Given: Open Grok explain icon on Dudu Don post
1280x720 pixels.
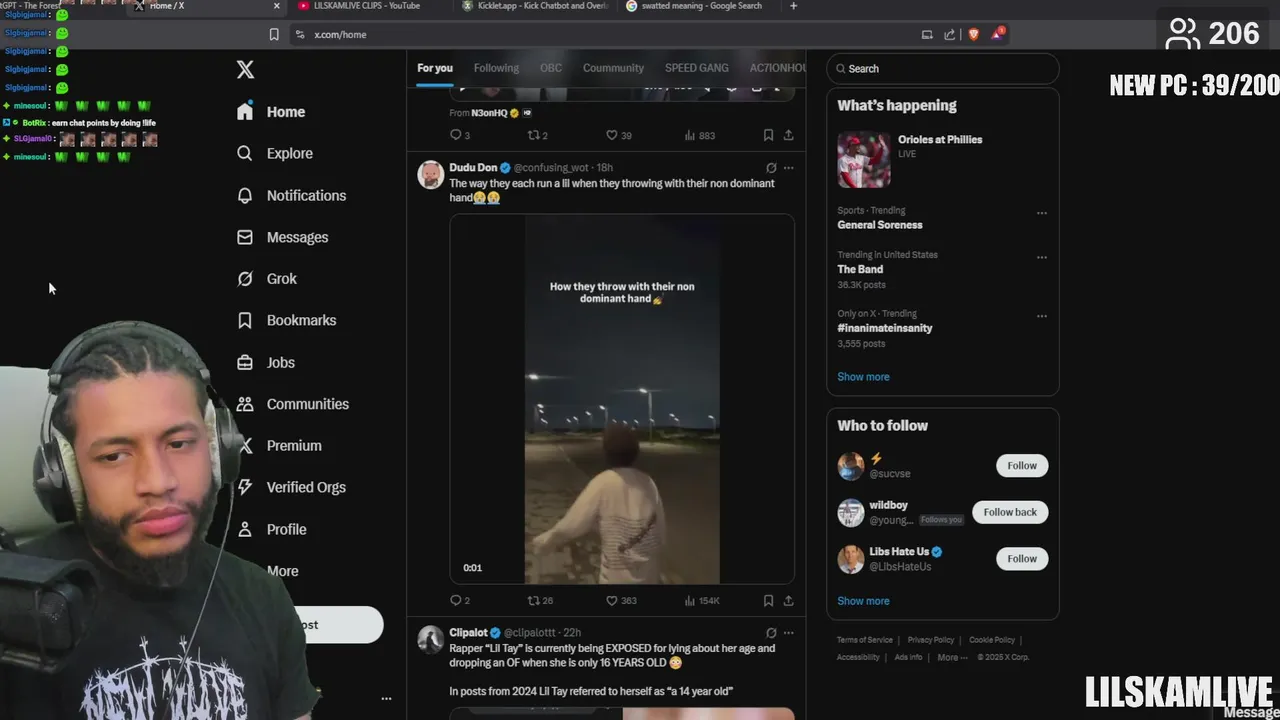Looking at the screenshot, I should [x=770, y=168].
